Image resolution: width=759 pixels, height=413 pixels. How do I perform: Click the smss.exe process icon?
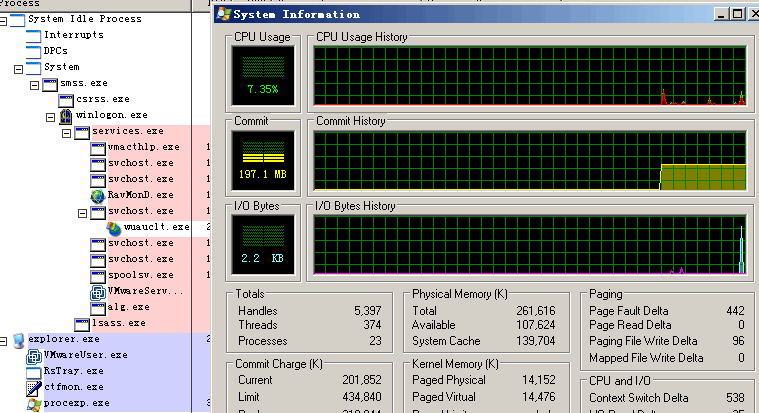click(49, 85)
